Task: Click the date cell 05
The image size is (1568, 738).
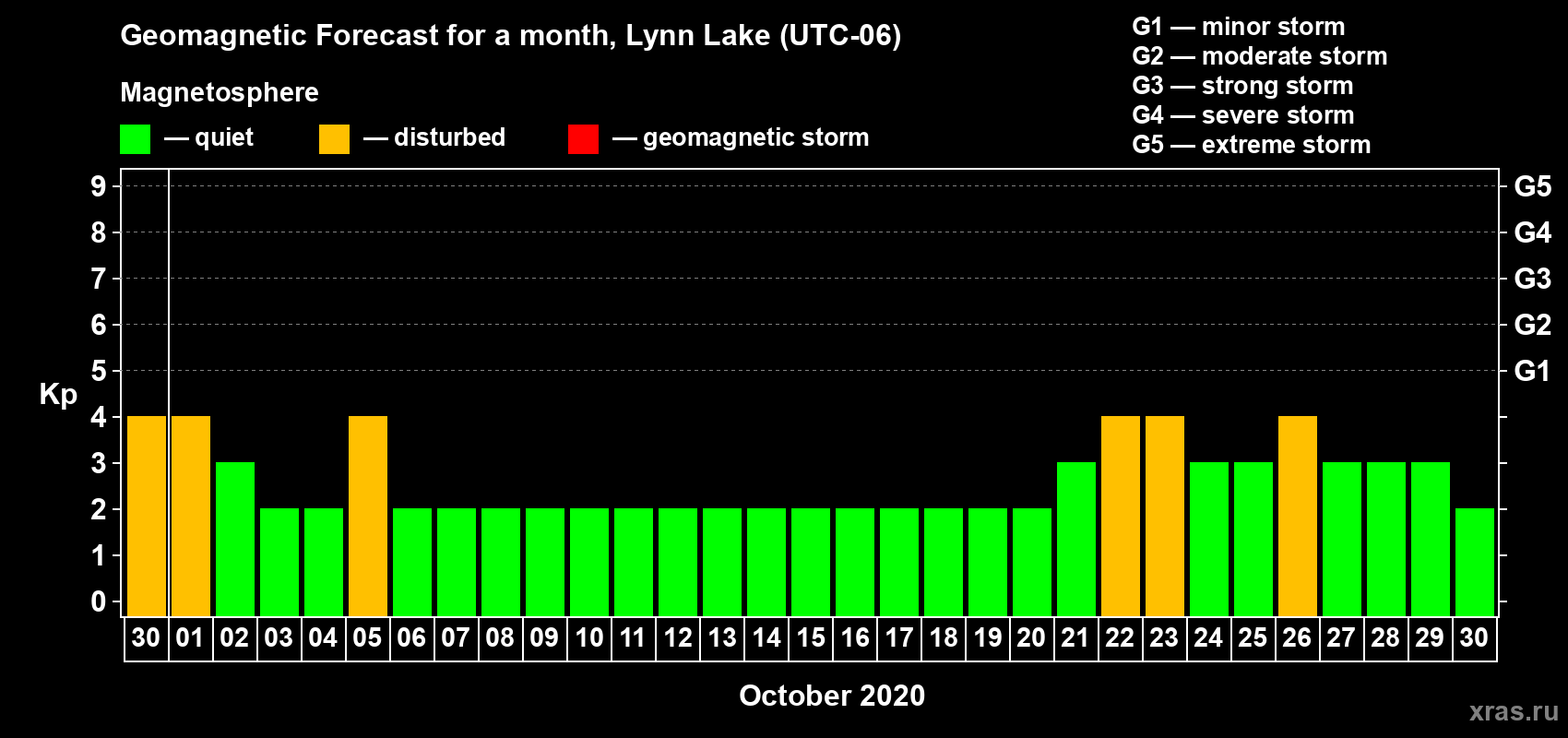Action: pos(368,638)
